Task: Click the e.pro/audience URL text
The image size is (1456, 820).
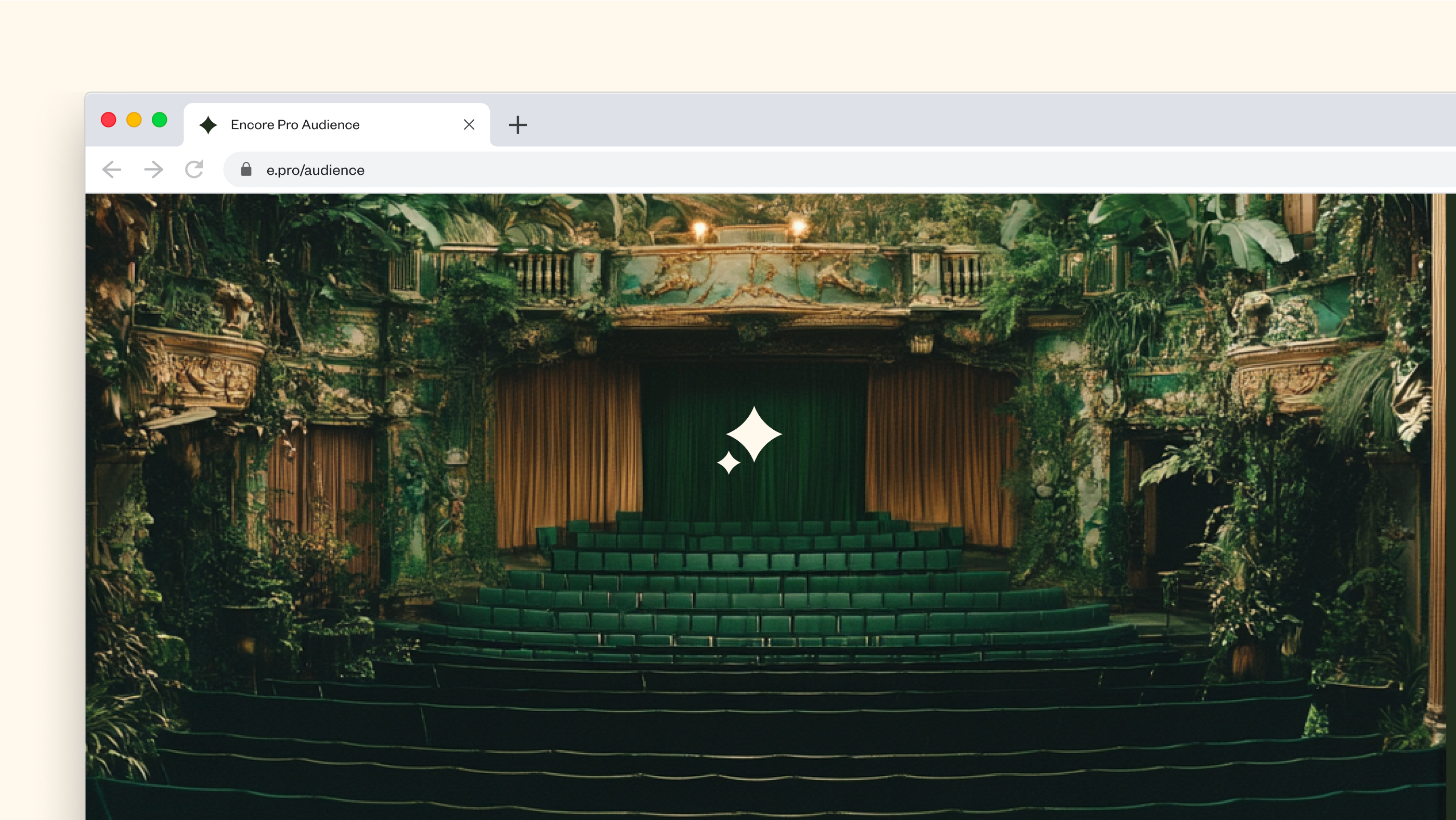Action: click(x=316, y=170)
